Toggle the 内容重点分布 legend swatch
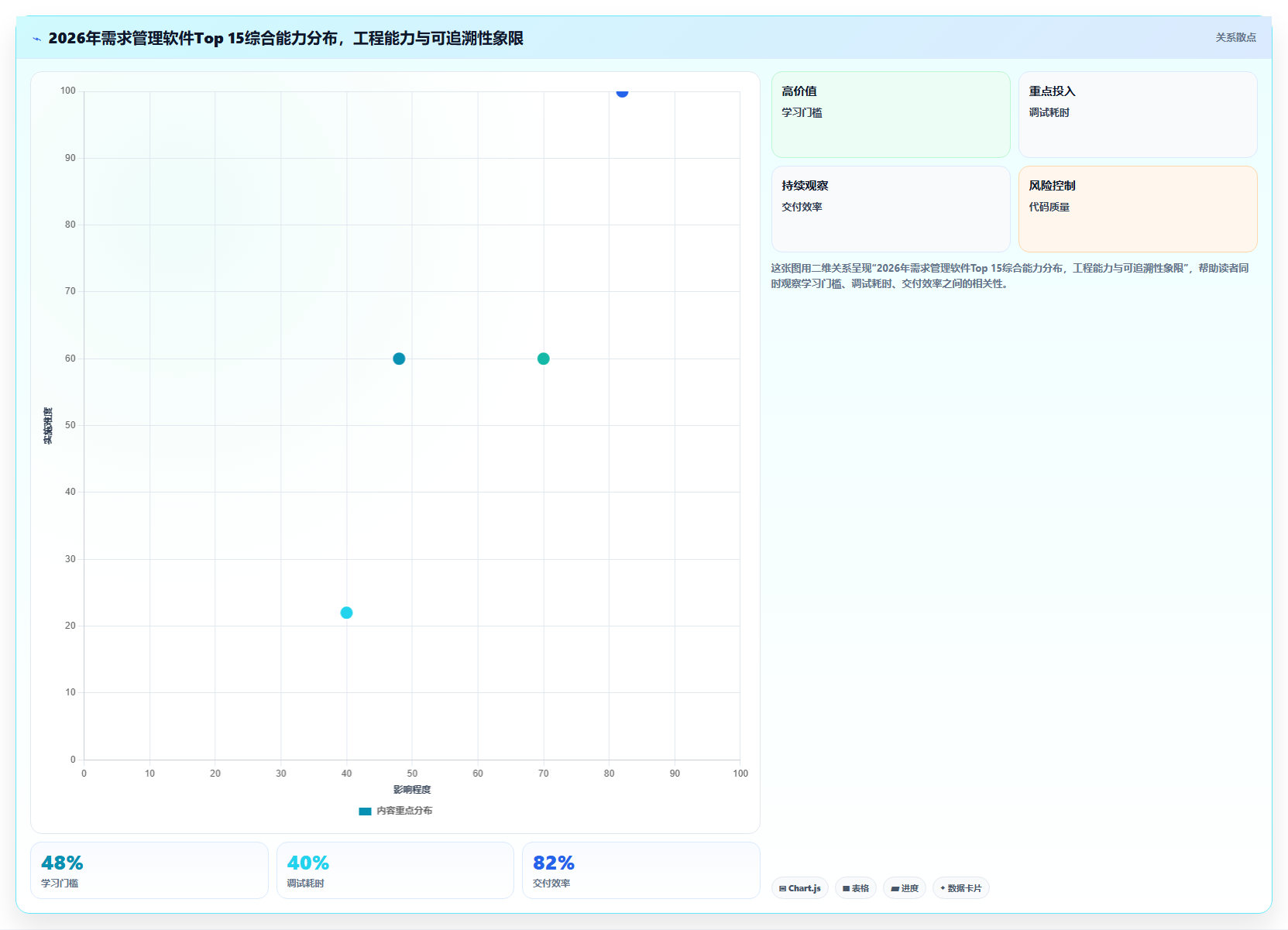This screenshot has height=930, width=1288. pyautogui.click(x=365, y=811)
